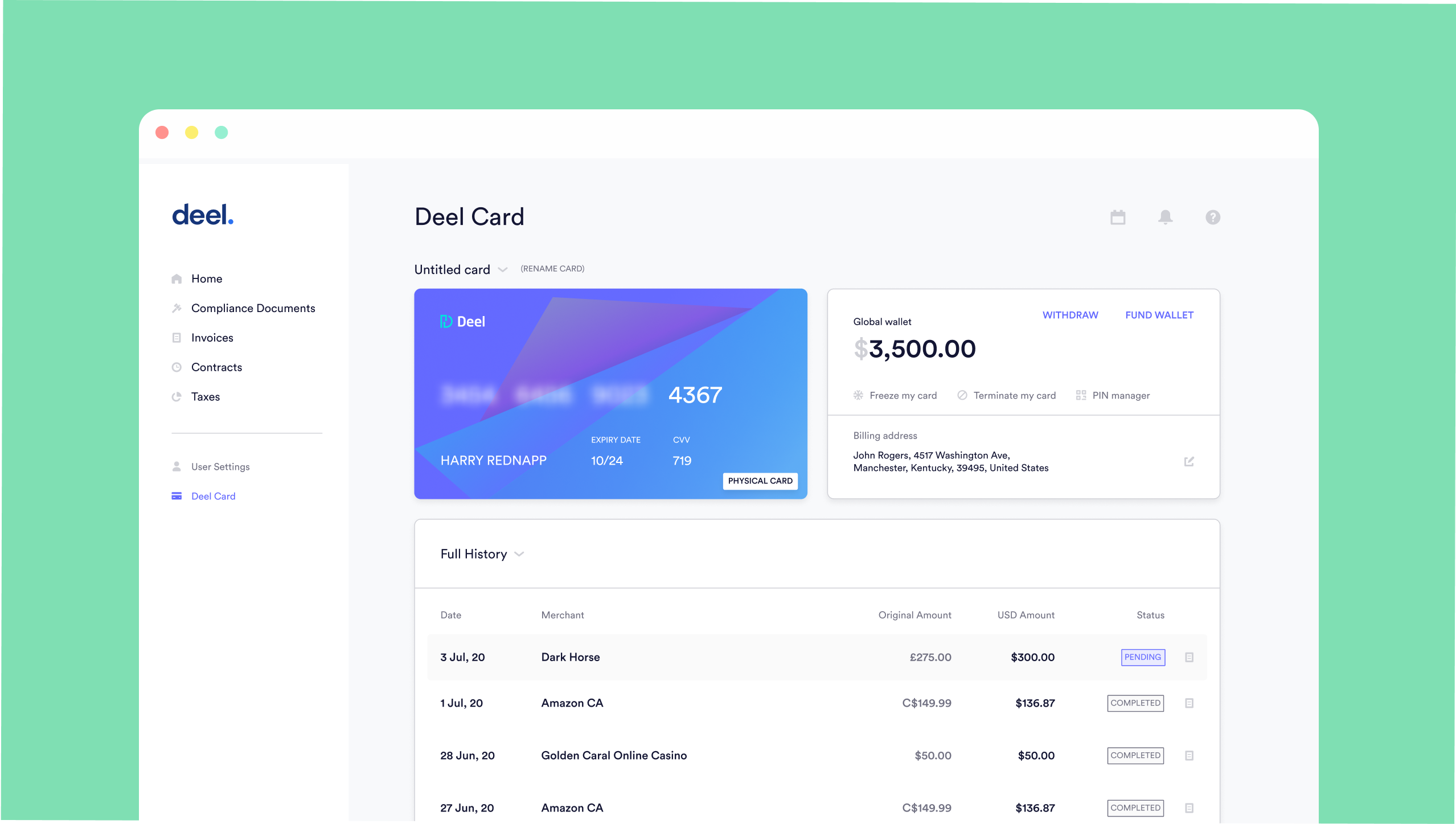Click the notification bell icon
The width and height of the screenshot is (1456, 824).
click(1165, 217)
